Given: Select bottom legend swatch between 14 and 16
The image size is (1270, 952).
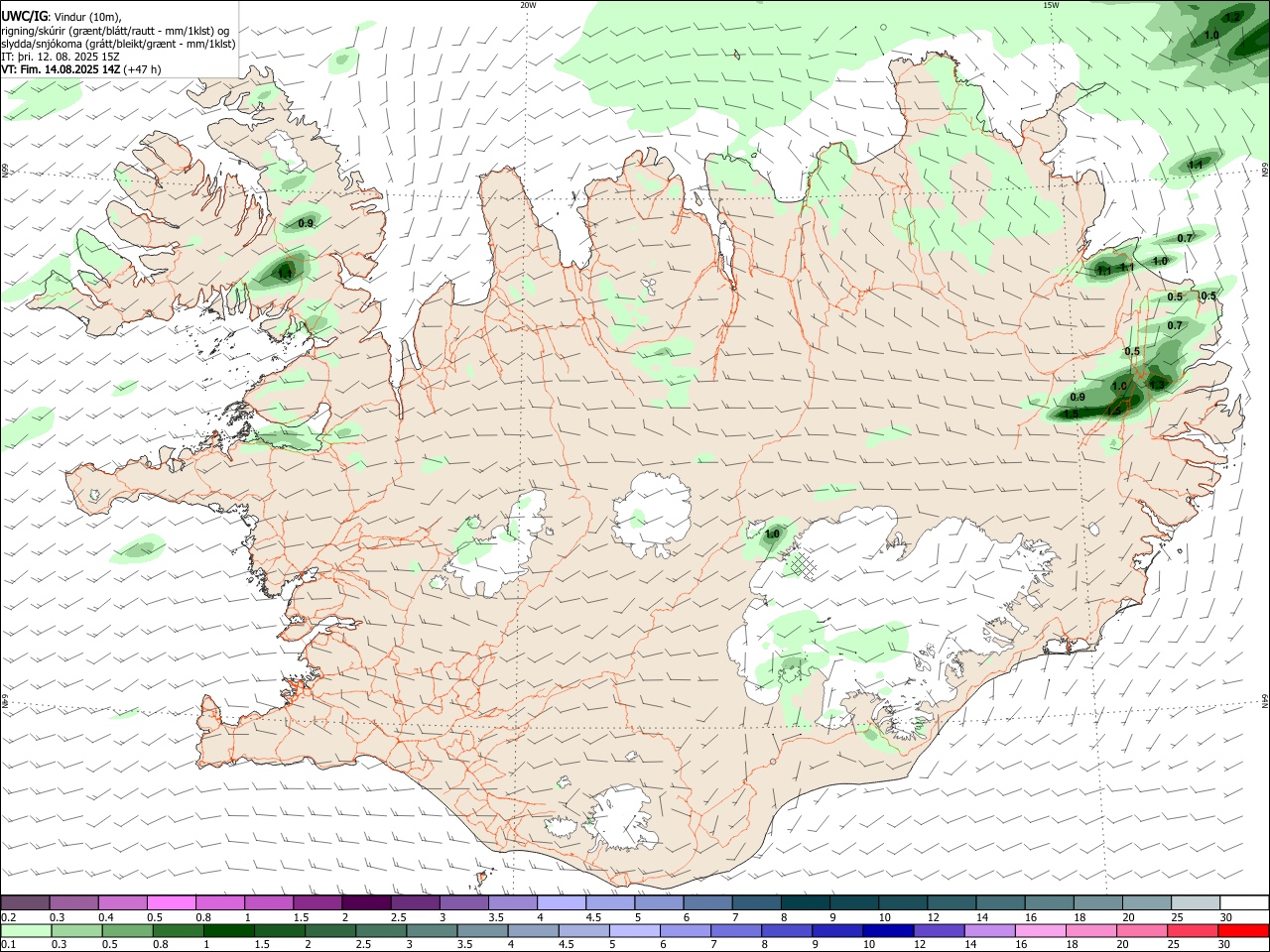Looking at the screenshot, I should 988,930.
